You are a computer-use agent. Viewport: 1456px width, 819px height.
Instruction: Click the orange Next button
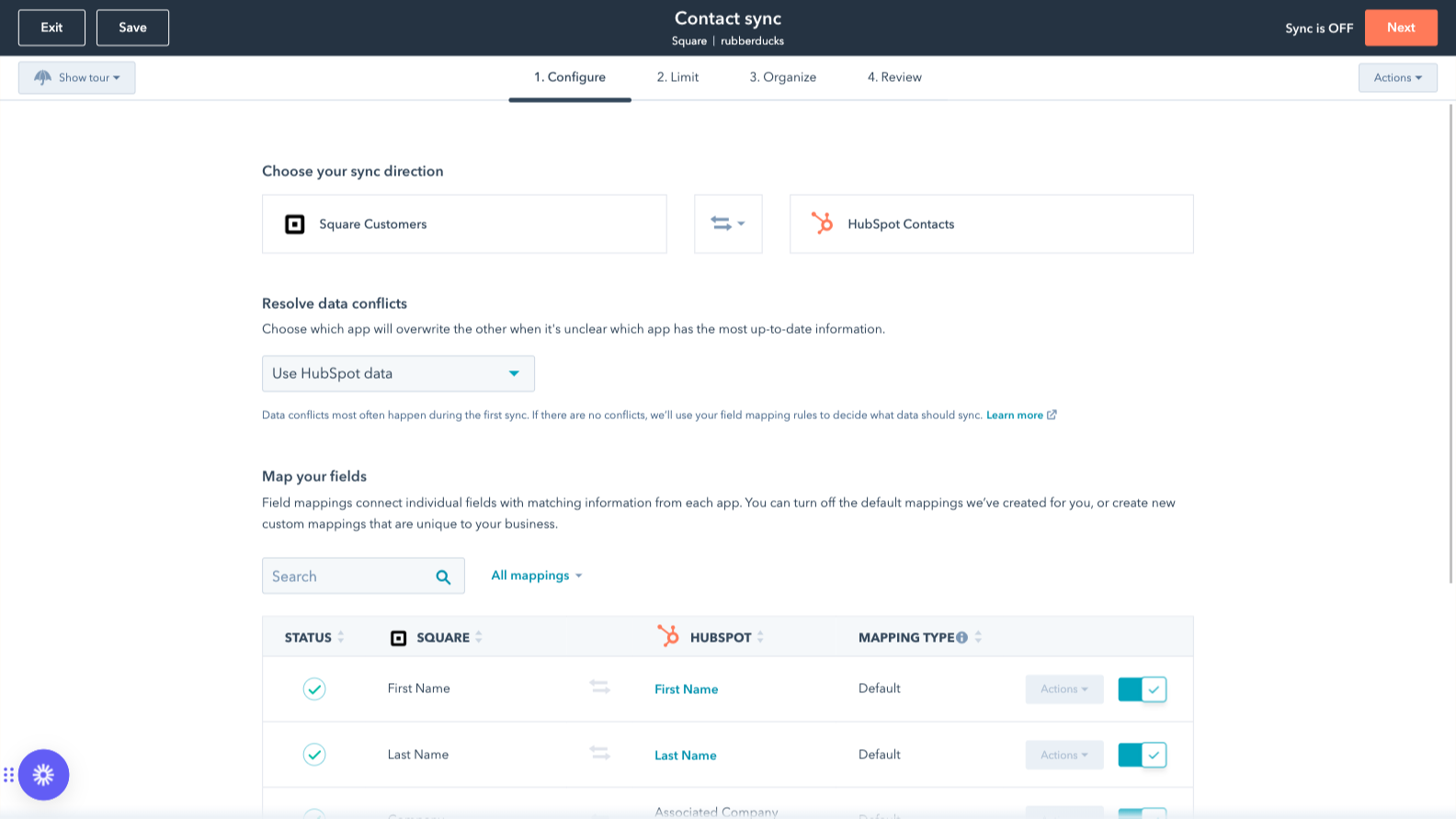tap(1400, 28)
